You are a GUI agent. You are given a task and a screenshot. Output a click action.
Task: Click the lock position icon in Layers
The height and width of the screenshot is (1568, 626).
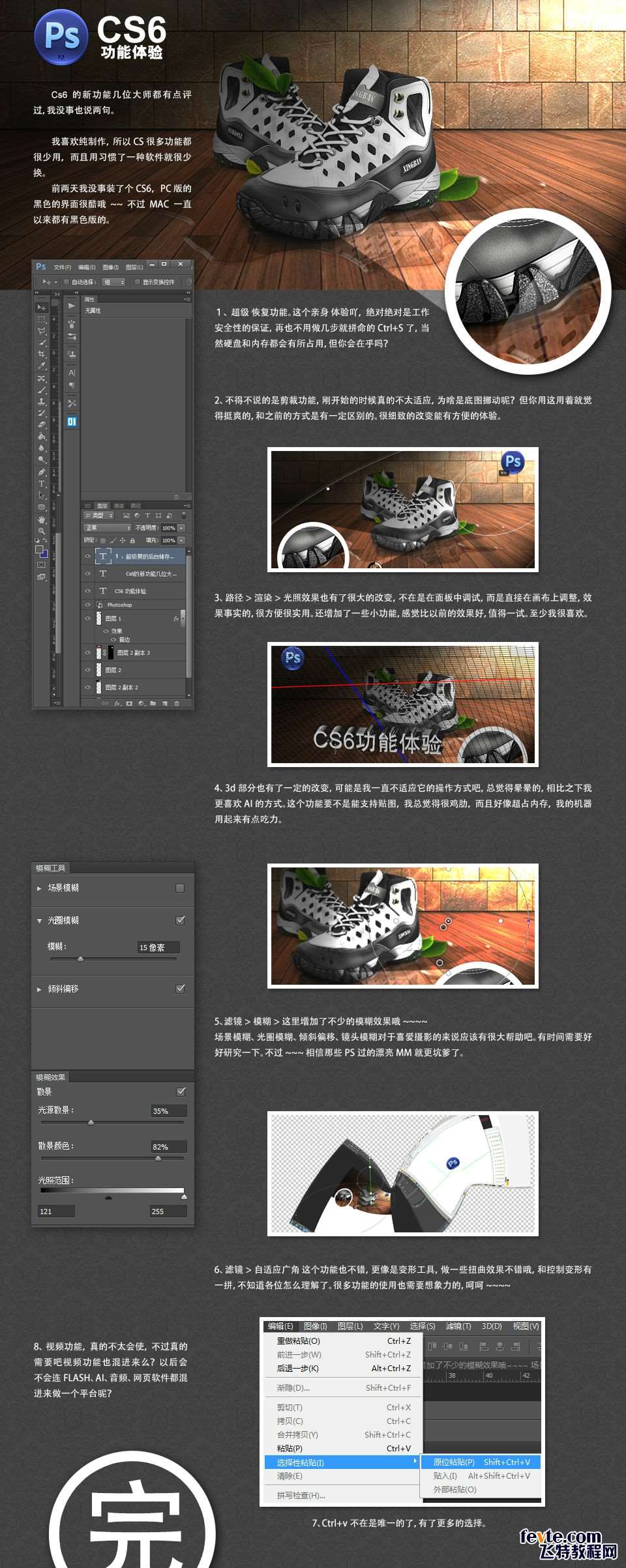tap(122, 540)
